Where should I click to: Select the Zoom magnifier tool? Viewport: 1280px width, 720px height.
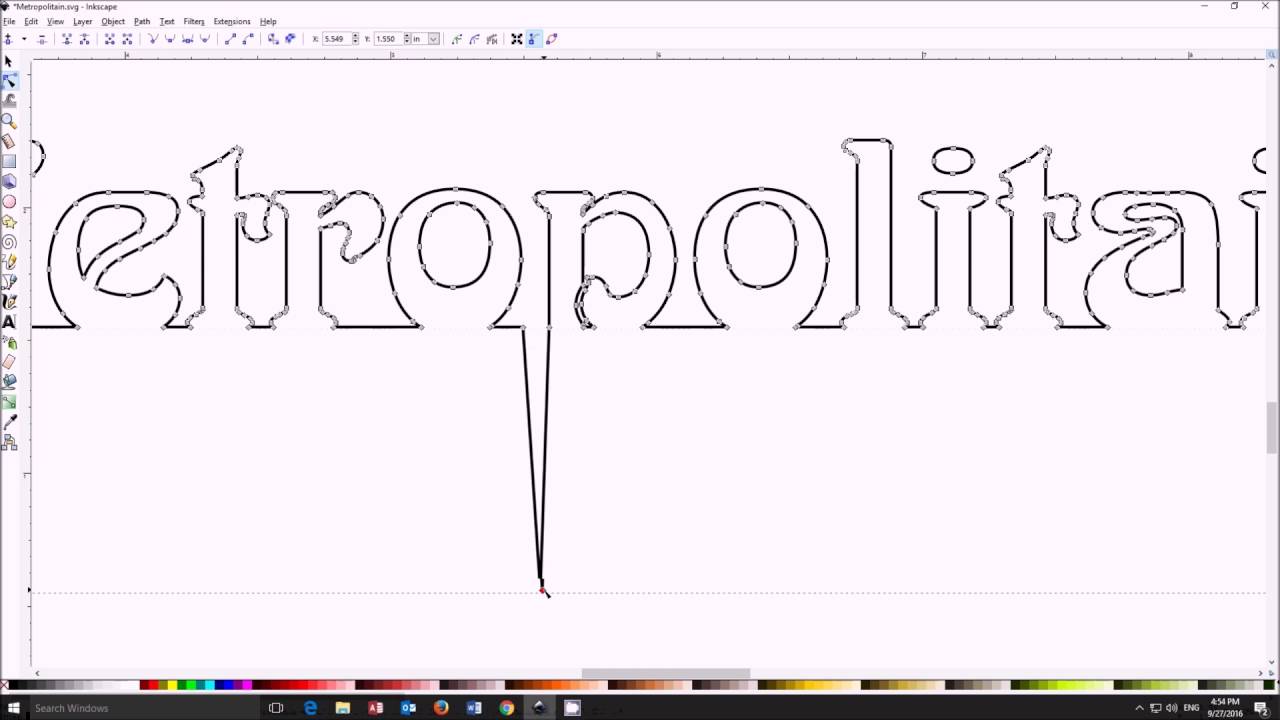coord(9,121)
